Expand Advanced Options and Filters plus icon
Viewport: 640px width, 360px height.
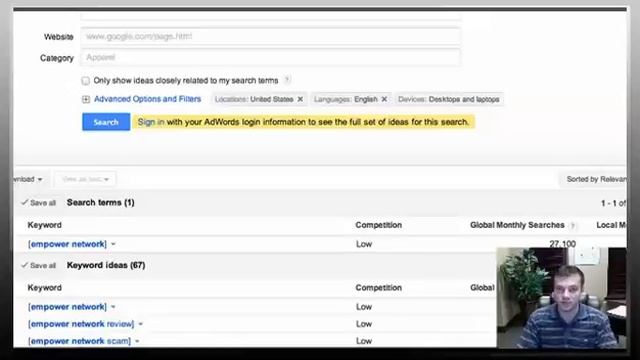pyautogui.click(x=86, y=99)
